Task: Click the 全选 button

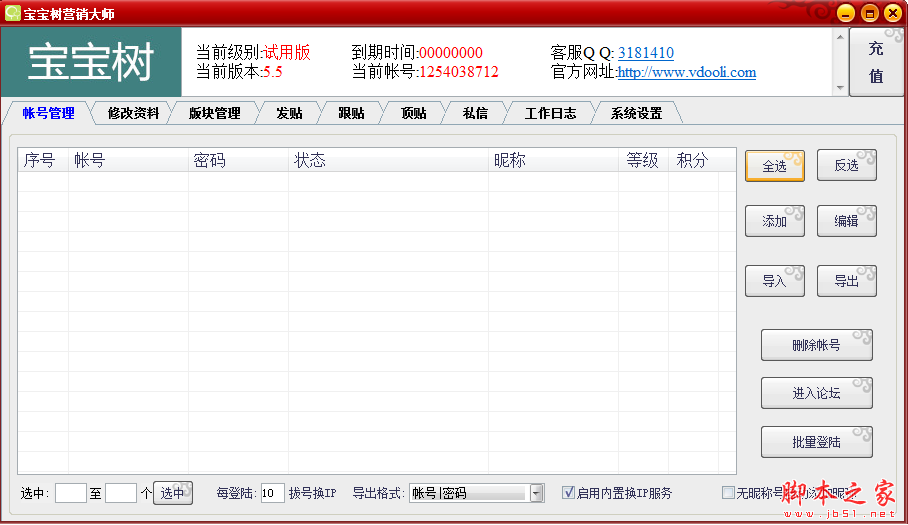Action: click(775, 166)
